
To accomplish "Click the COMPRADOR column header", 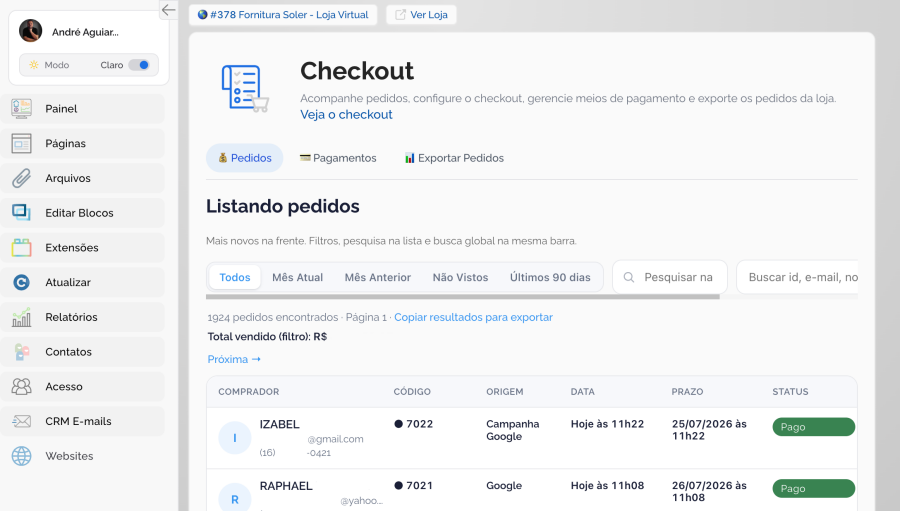I will tap(249, 392).
